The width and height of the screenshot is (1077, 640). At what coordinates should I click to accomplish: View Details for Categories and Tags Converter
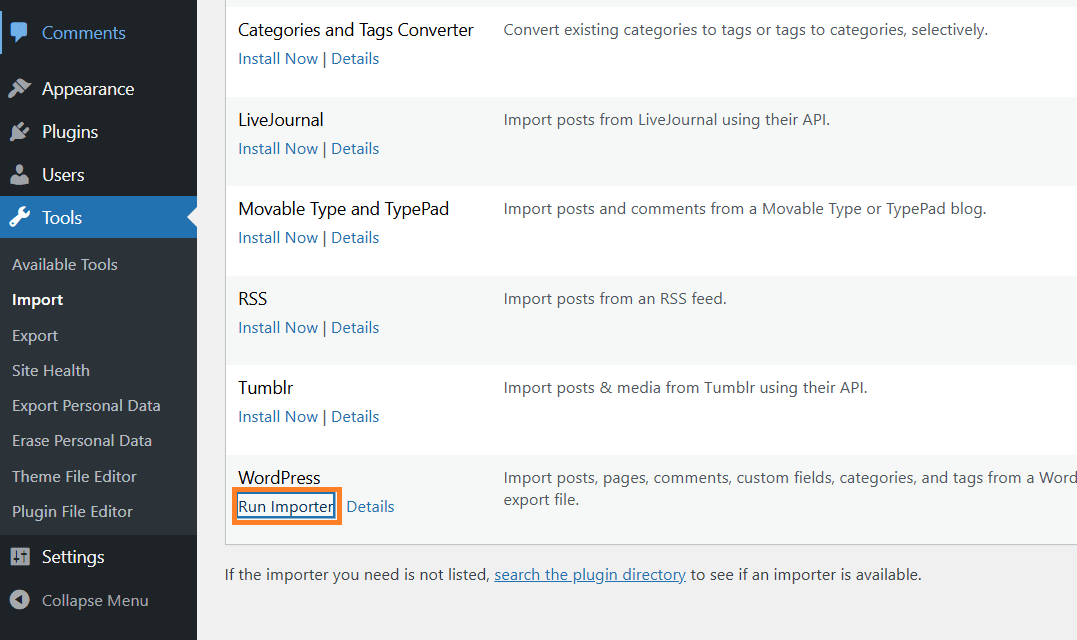click(x=355, y=58)
